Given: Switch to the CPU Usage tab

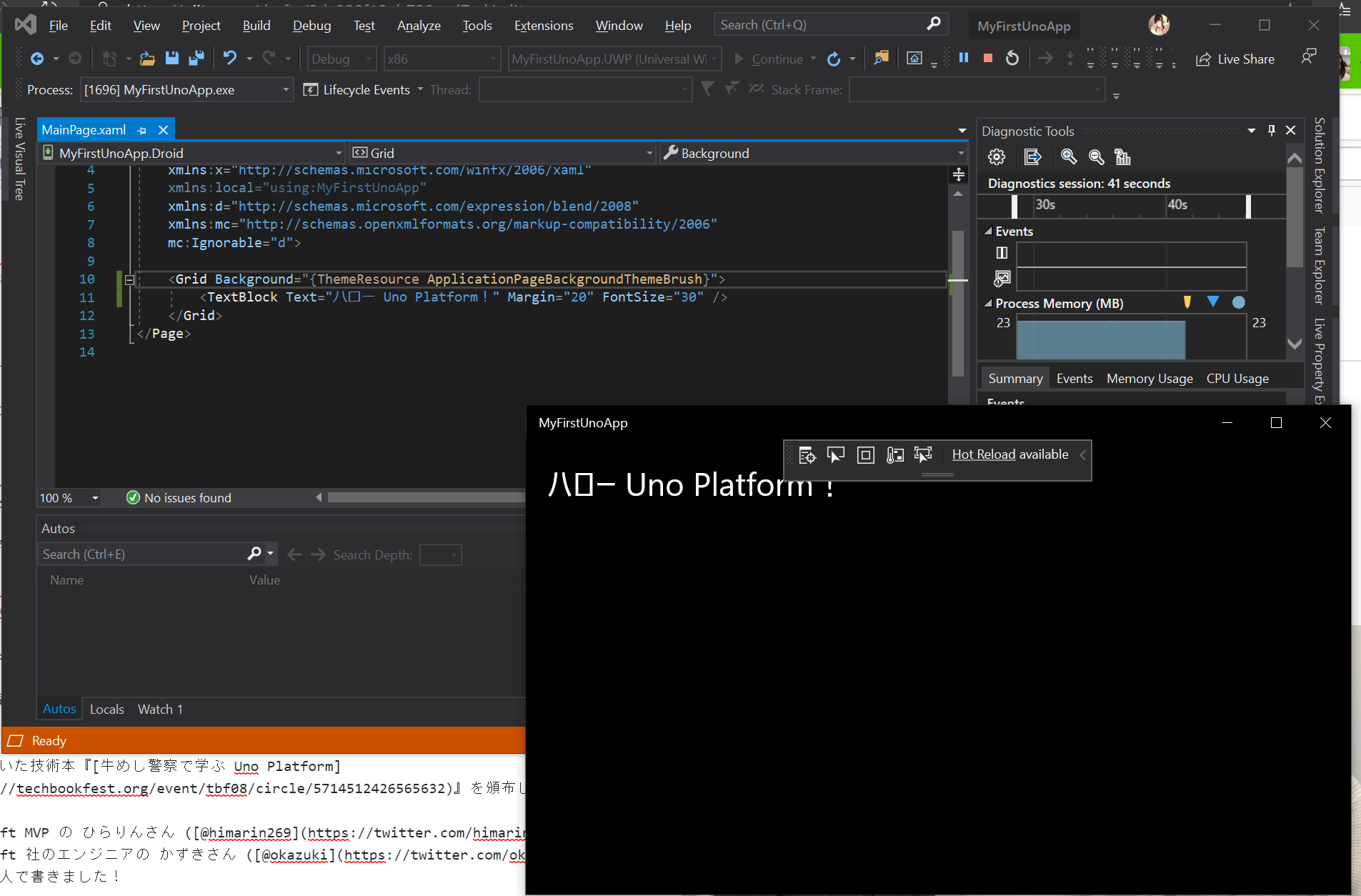Looking at the screenshot, I should 1237,379.
